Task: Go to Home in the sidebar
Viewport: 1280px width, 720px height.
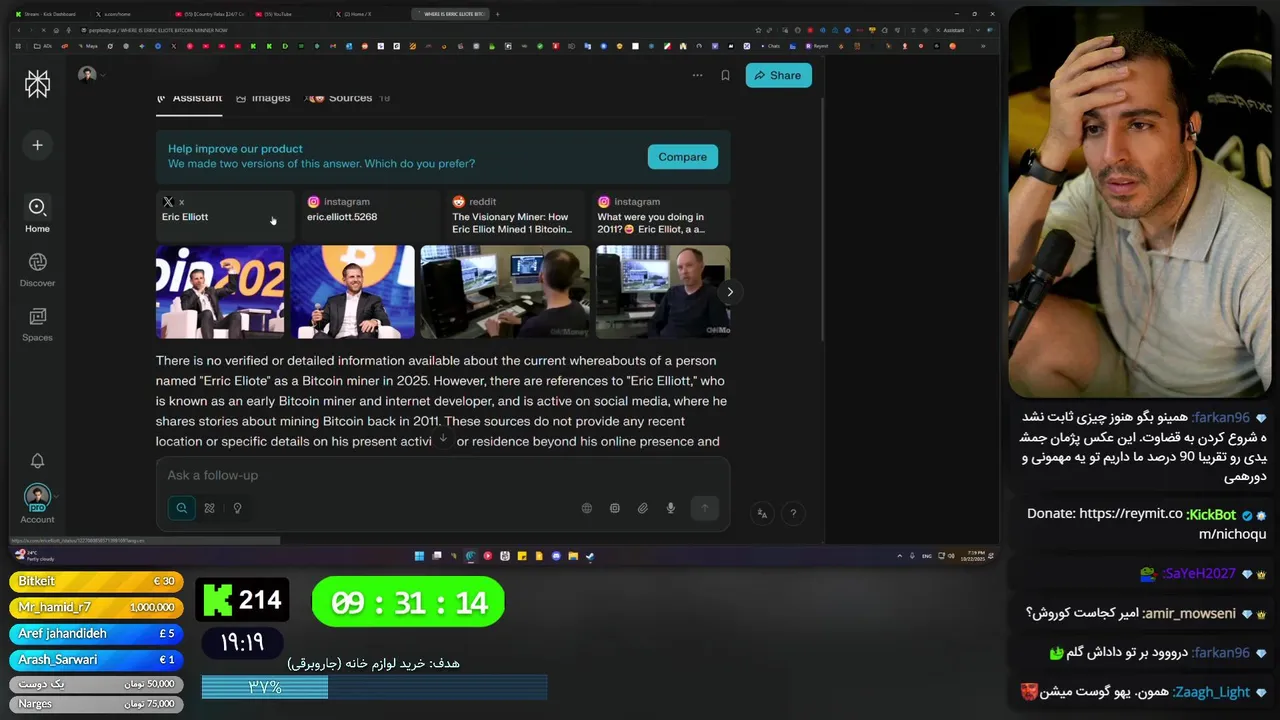Action: coord(37,214)
